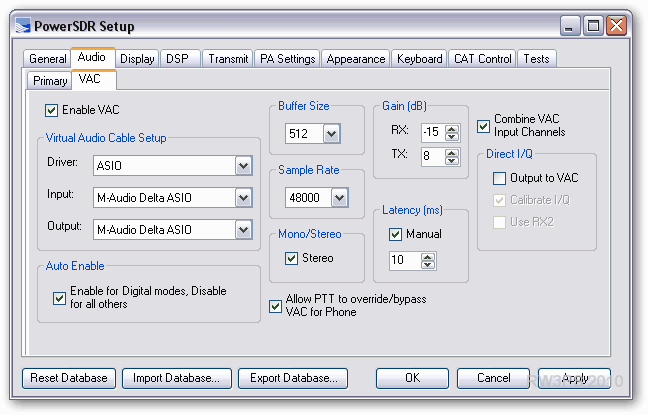
Task: Click the latency value field showing 10
Action: [x=405, y=261]
